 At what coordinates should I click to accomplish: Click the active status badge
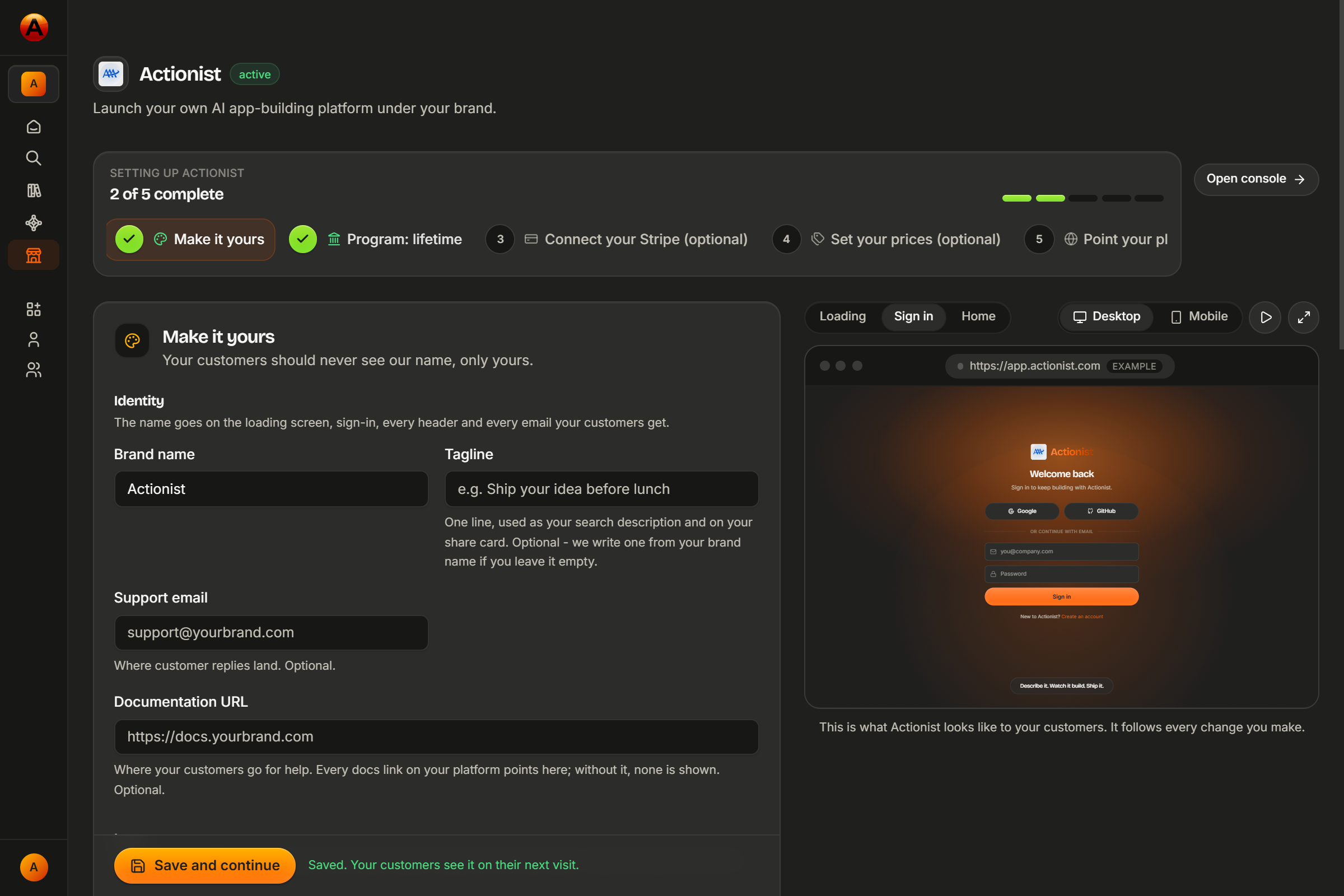coord(254,74)
